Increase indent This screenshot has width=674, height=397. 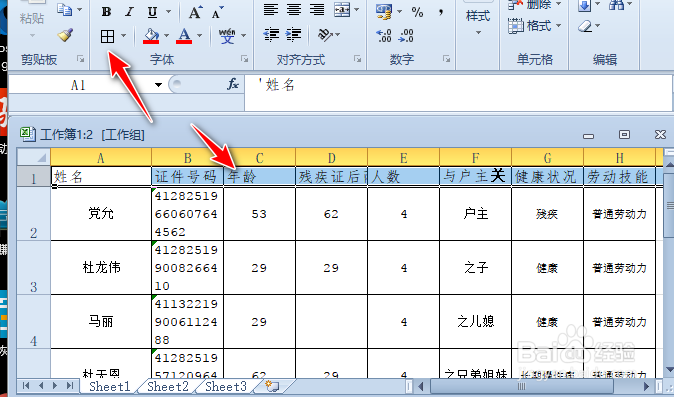click(x=293, y=35)
